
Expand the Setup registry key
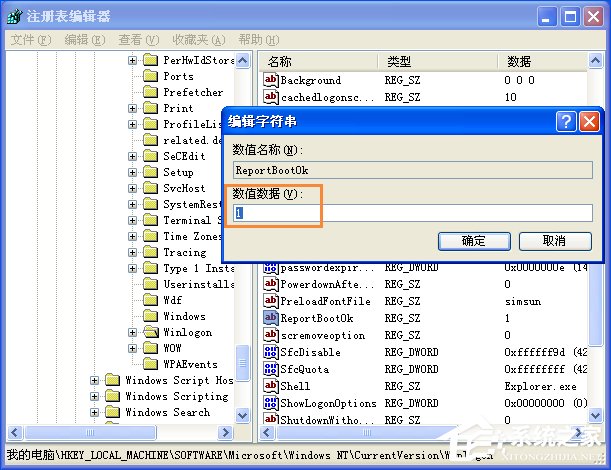(x=132, y=172)
